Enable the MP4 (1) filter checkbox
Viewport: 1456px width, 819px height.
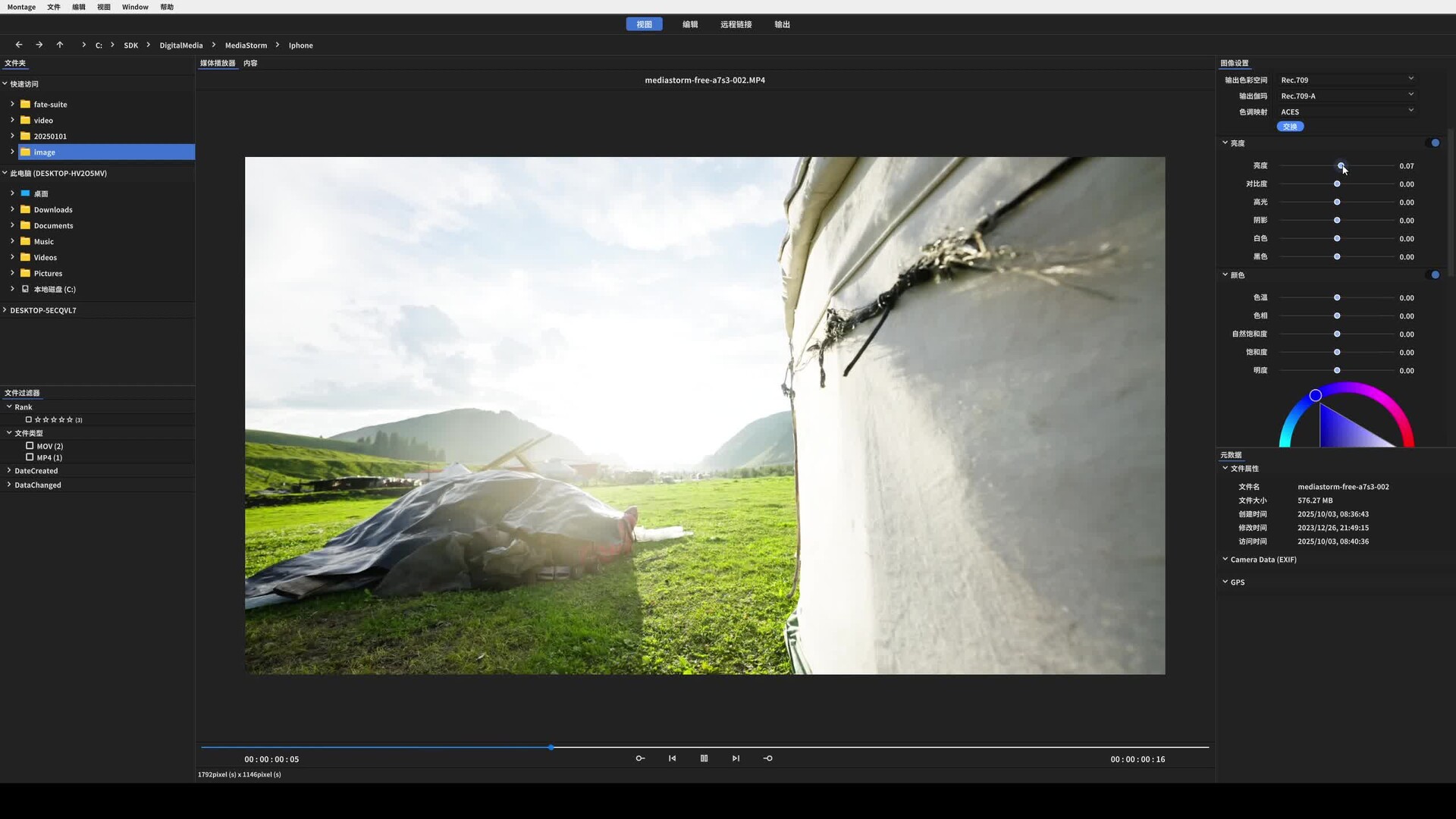(30, 457)
